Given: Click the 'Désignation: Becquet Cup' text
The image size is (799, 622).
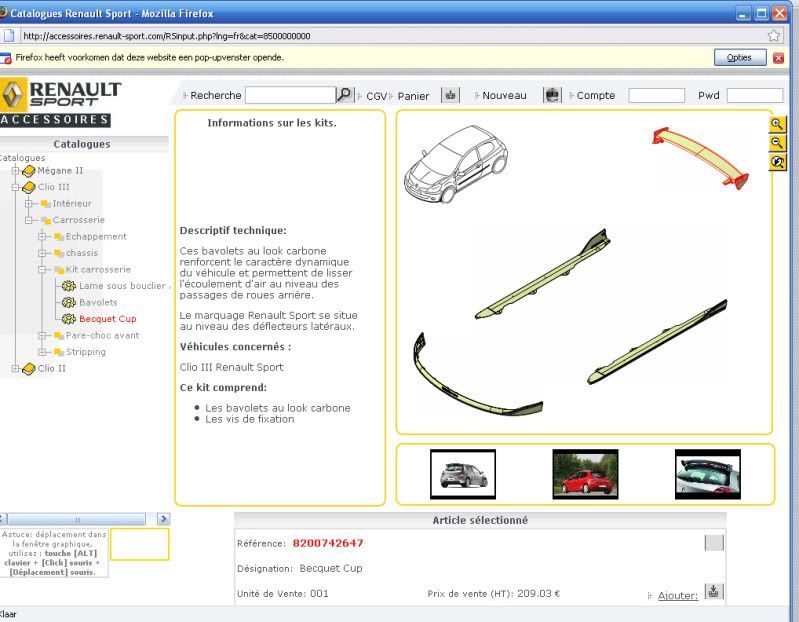Looking at the screenshot, I should [300, 569].
